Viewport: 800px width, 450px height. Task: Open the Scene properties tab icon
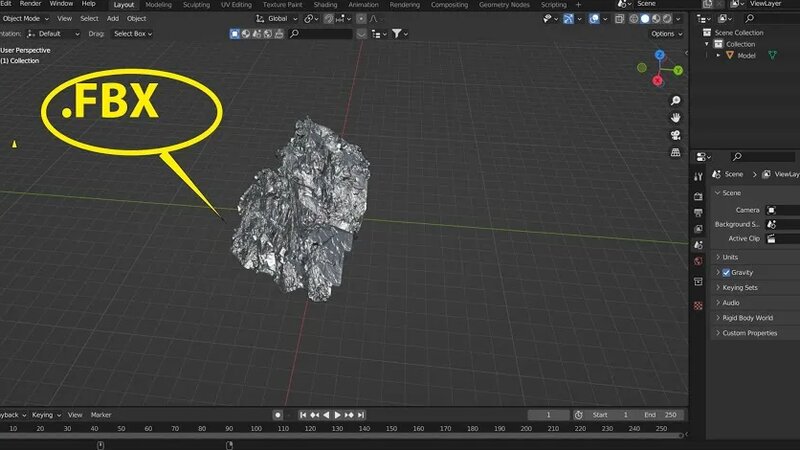point(698,245)
